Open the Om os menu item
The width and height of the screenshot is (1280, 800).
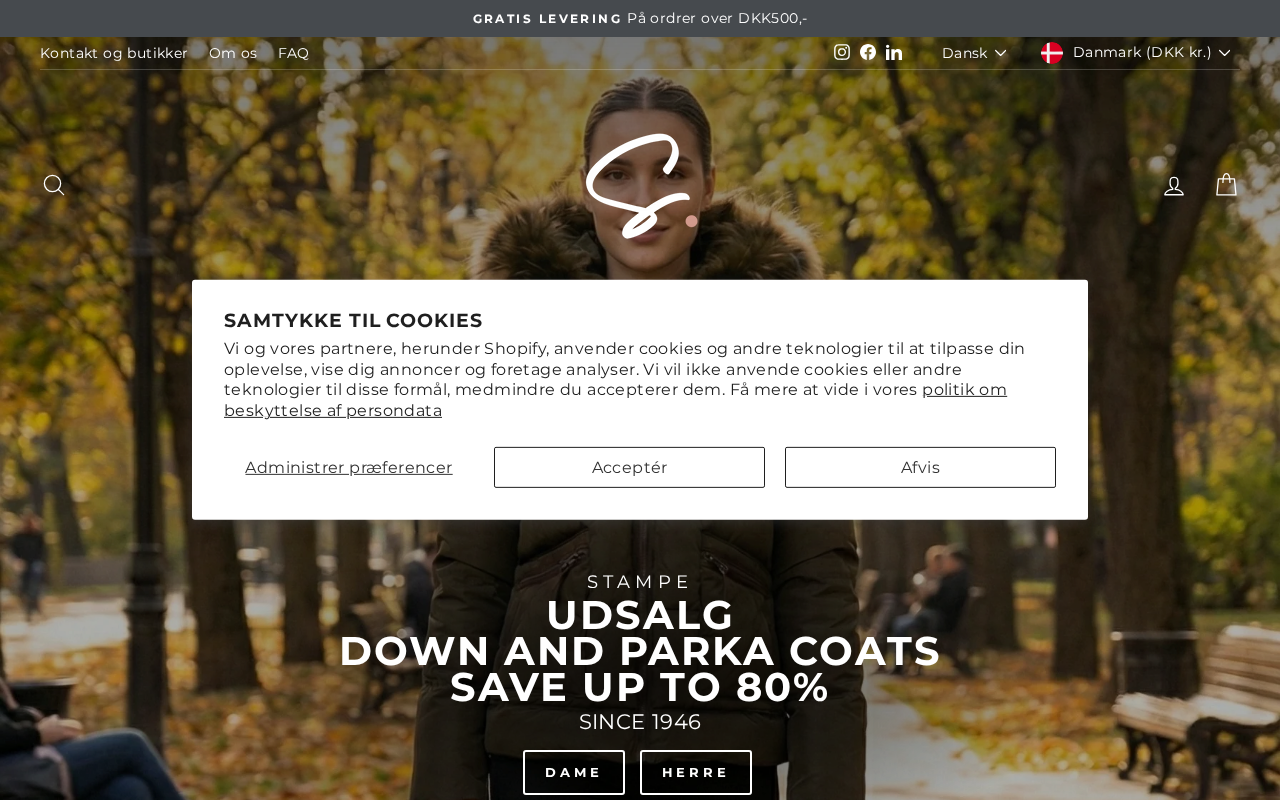(233, 53)
